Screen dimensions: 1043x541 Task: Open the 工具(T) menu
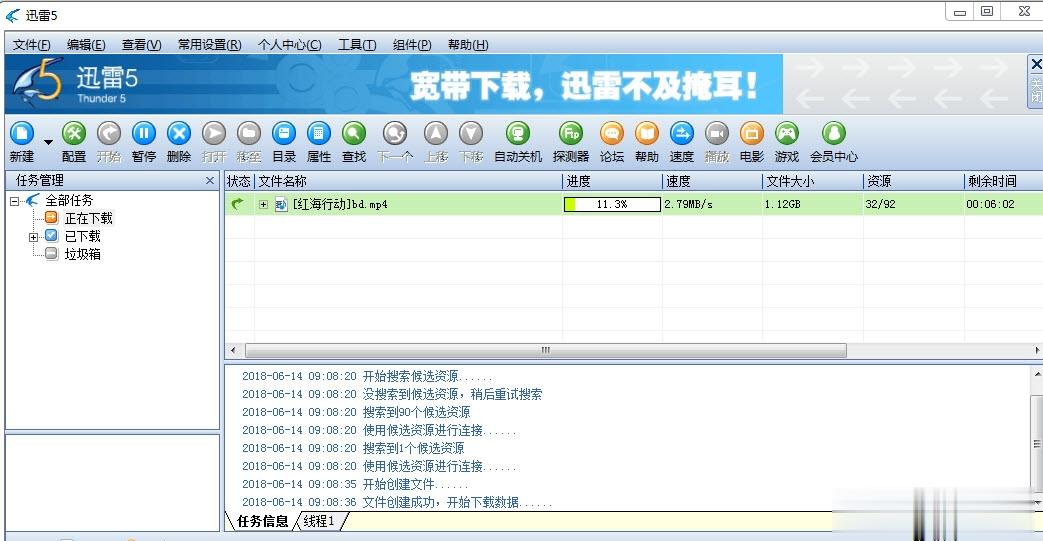click(357, 45)
